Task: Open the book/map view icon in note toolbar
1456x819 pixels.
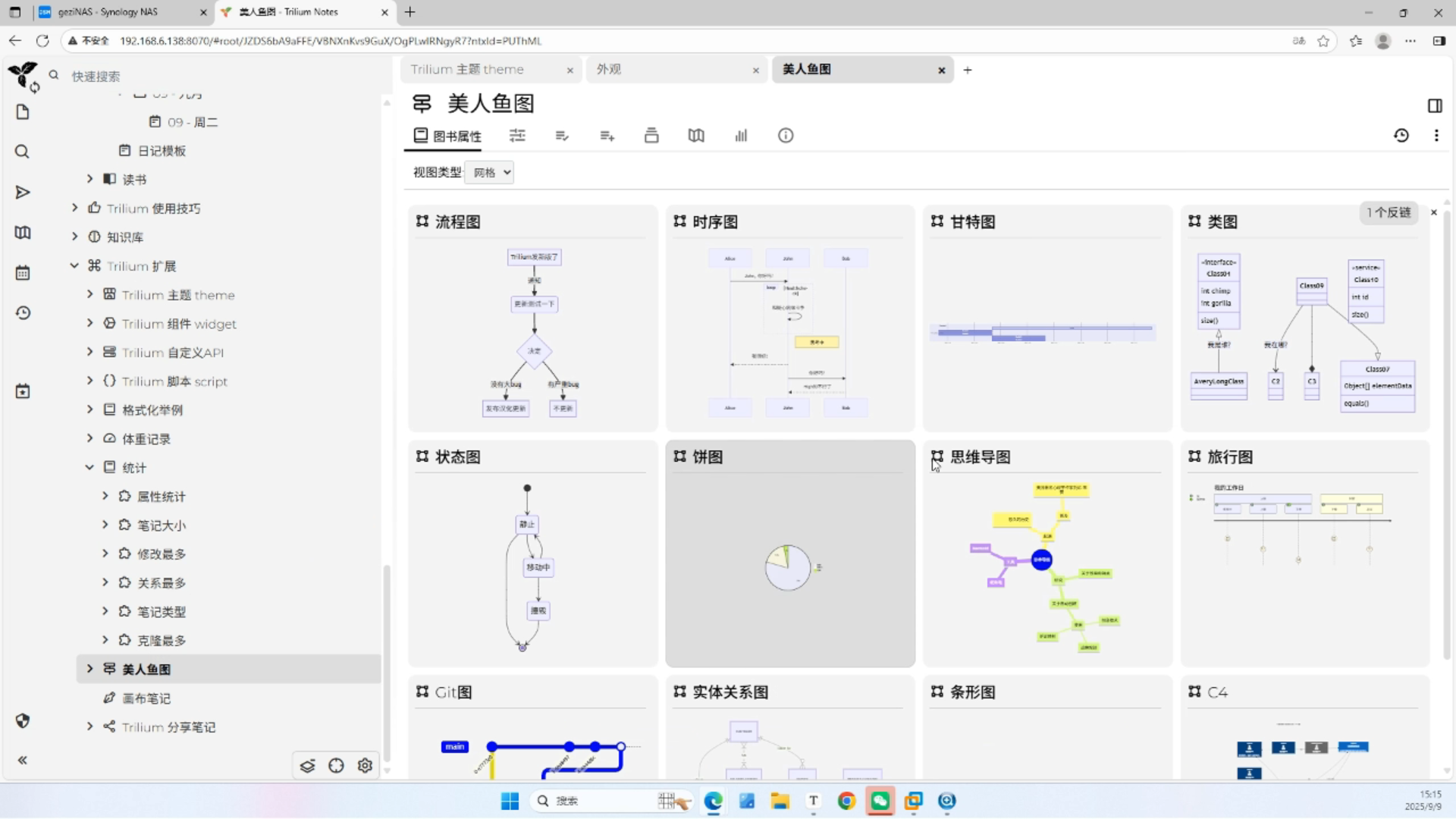Action: tap(696, 135)
